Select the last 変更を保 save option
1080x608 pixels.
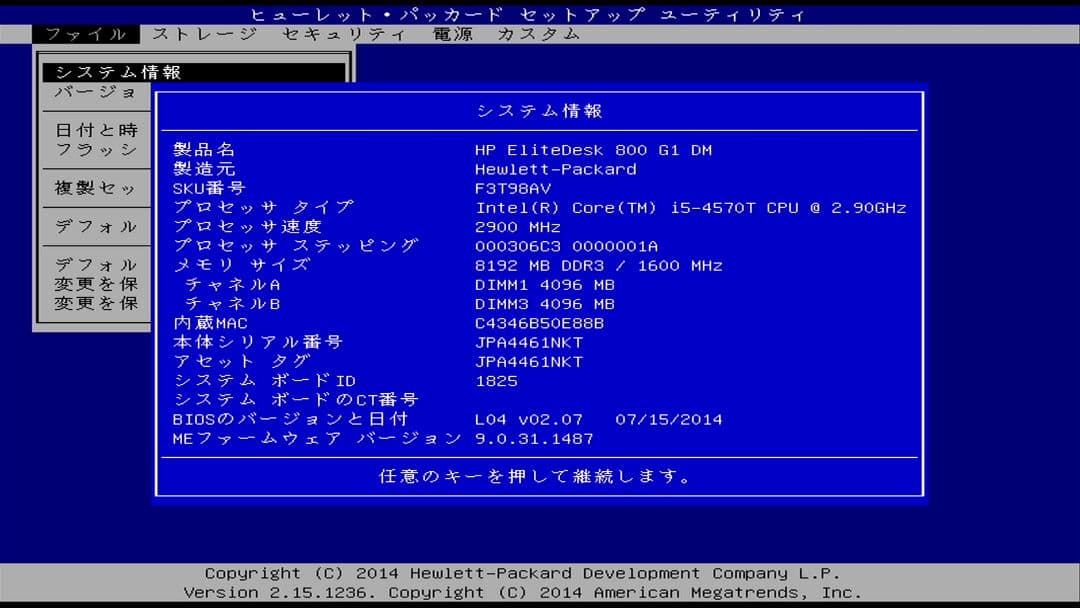point(95,303)
